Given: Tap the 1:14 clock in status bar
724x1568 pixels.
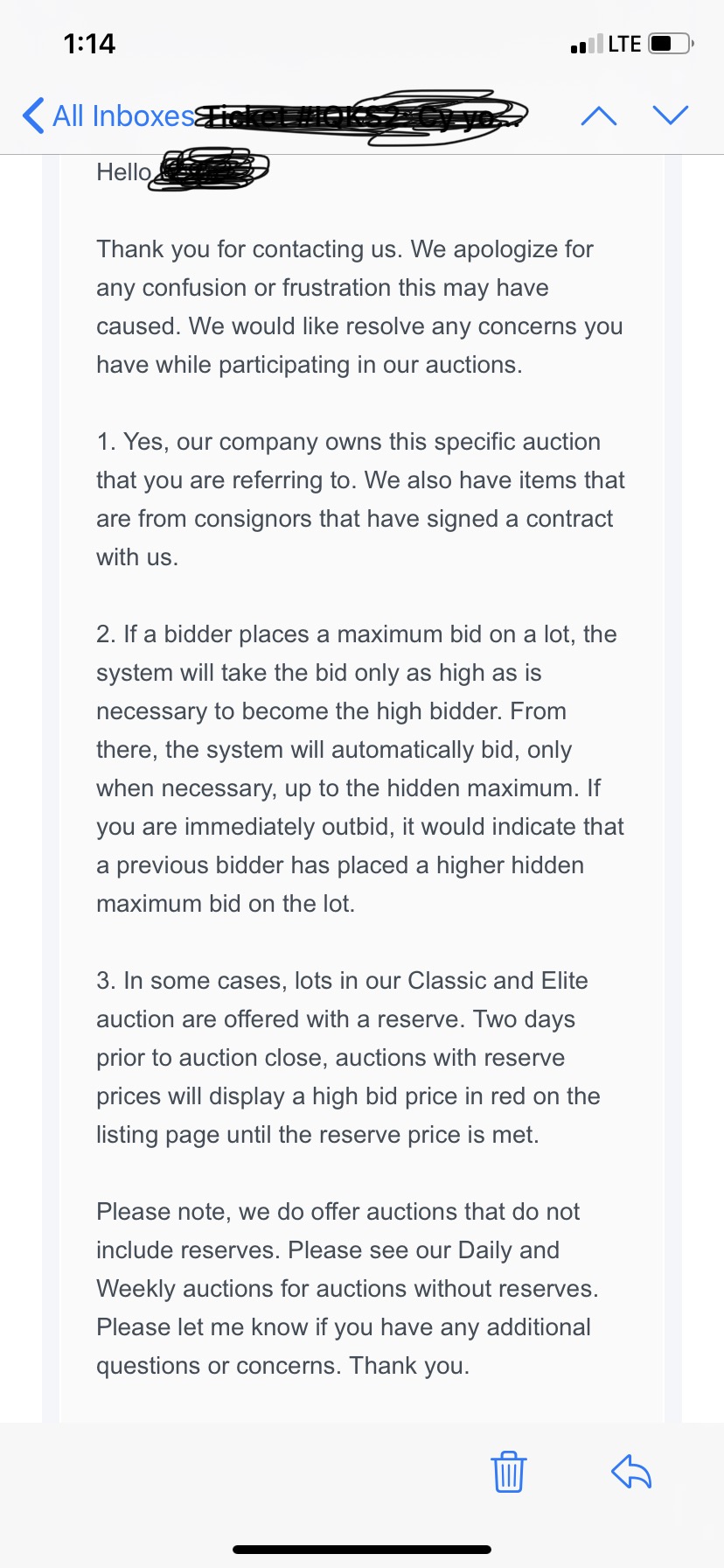Looking at the screenshot, I should (89, 44).
